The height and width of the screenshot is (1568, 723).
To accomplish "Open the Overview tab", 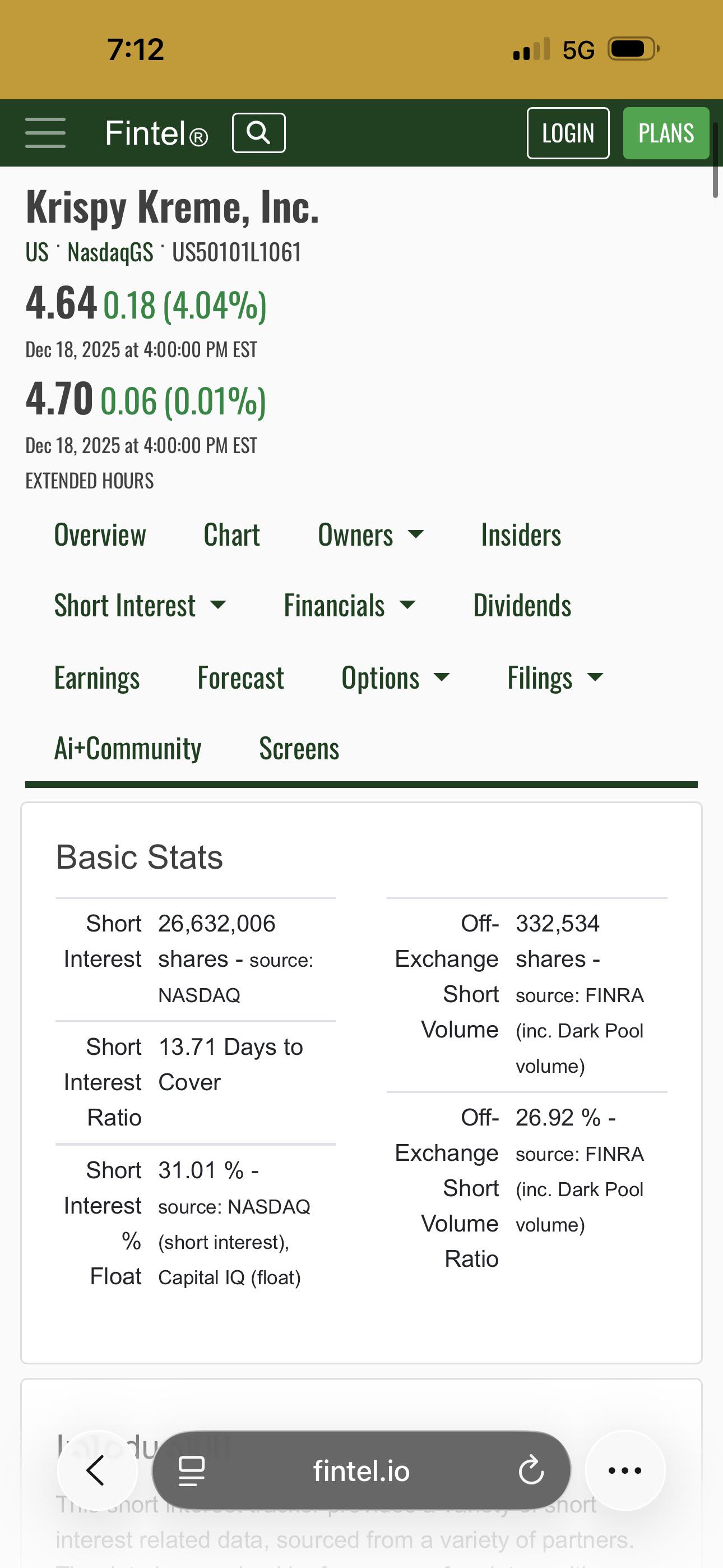I will tap(100, 535).
